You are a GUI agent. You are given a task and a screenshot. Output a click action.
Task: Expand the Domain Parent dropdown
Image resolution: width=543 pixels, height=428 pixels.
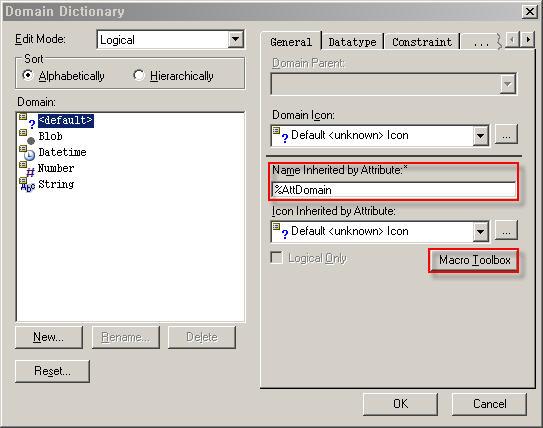coord(507,84)
